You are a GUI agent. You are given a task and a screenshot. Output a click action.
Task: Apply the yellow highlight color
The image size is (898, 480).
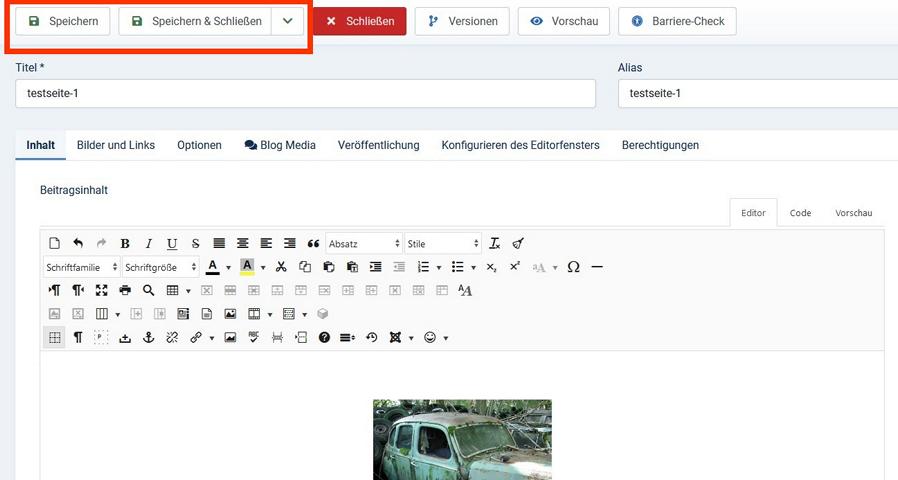[247, 267]
